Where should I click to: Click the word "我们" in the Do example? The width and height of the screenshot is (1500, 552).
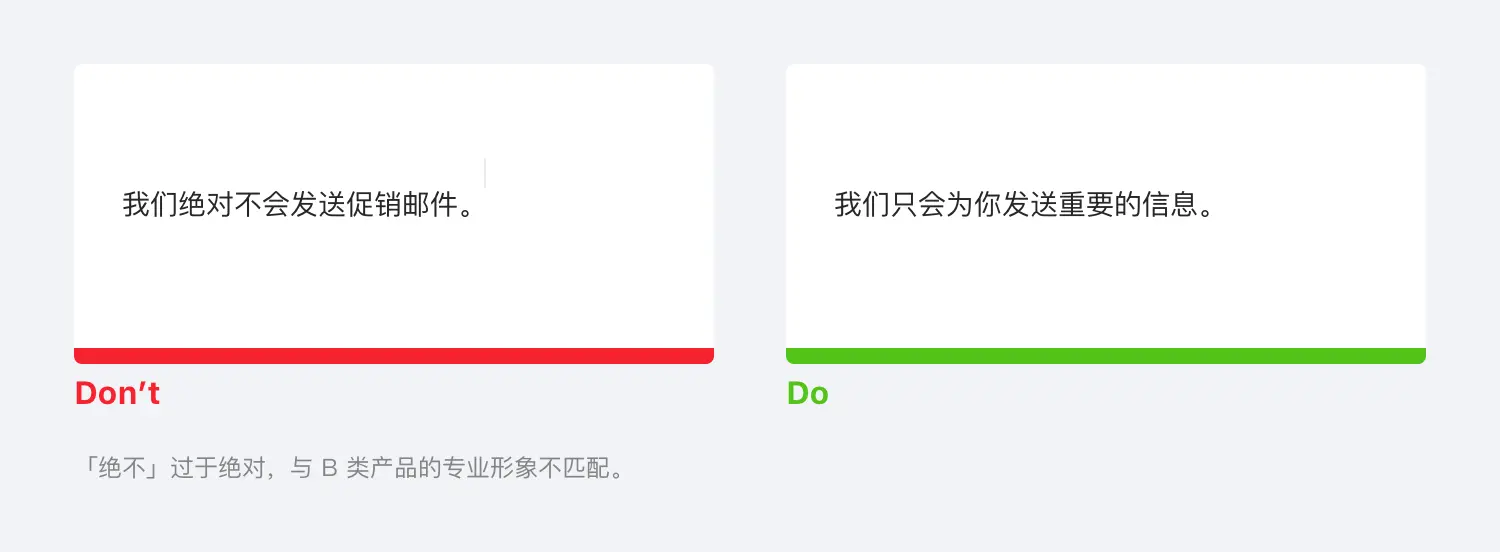pos(862,205)
